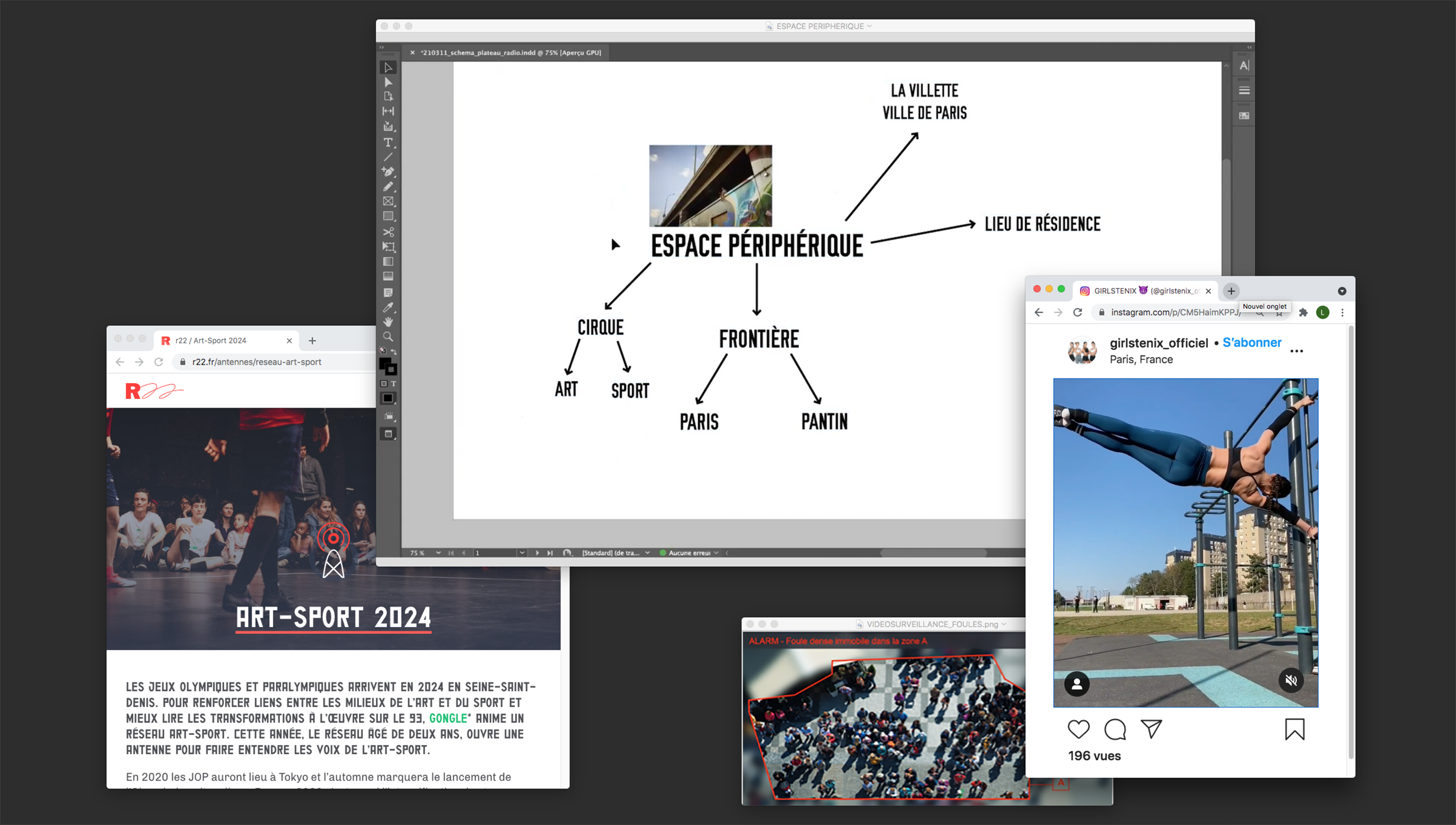Select the Selection tool in InDesign toolbar
The height and width of the screenshot is (825, 1456).
coord(388,68)
